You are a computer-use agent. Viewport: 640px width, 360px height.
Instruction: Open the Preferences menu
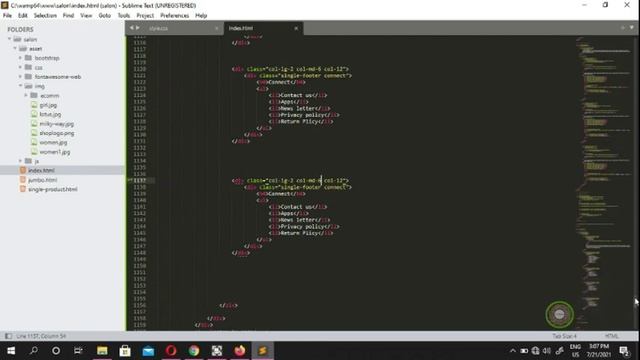[174, 16]
